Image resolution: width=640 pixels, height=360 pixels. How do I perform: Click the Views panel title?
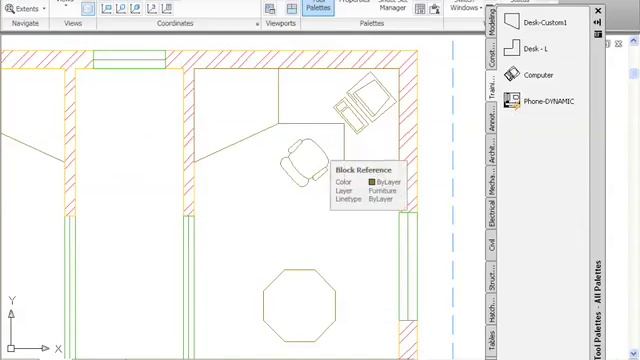click(73, 23)
